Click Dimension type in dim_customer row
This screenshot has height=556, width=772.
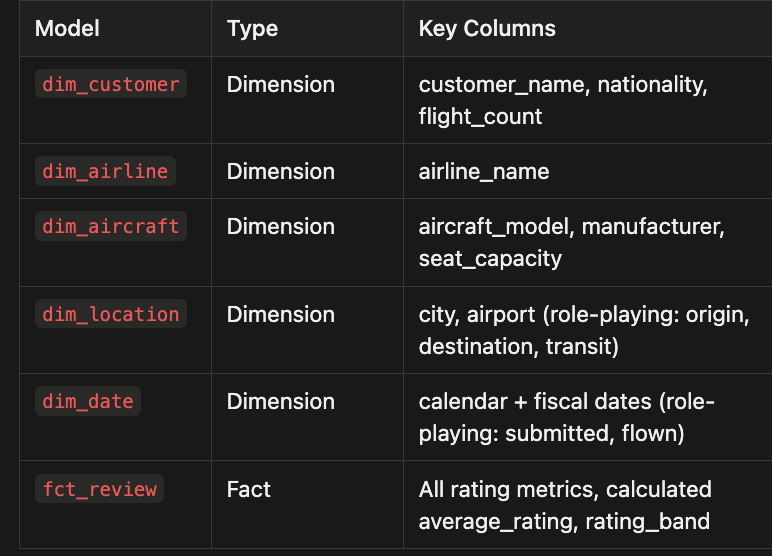point(281,84)
